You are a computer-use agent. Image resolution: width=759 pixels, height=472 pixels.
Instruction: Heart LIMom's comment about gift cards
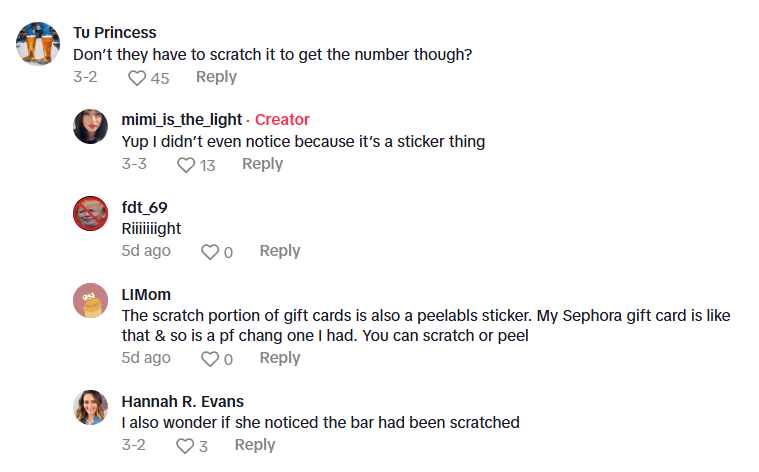pyautogui.click(x=210, y=359)
